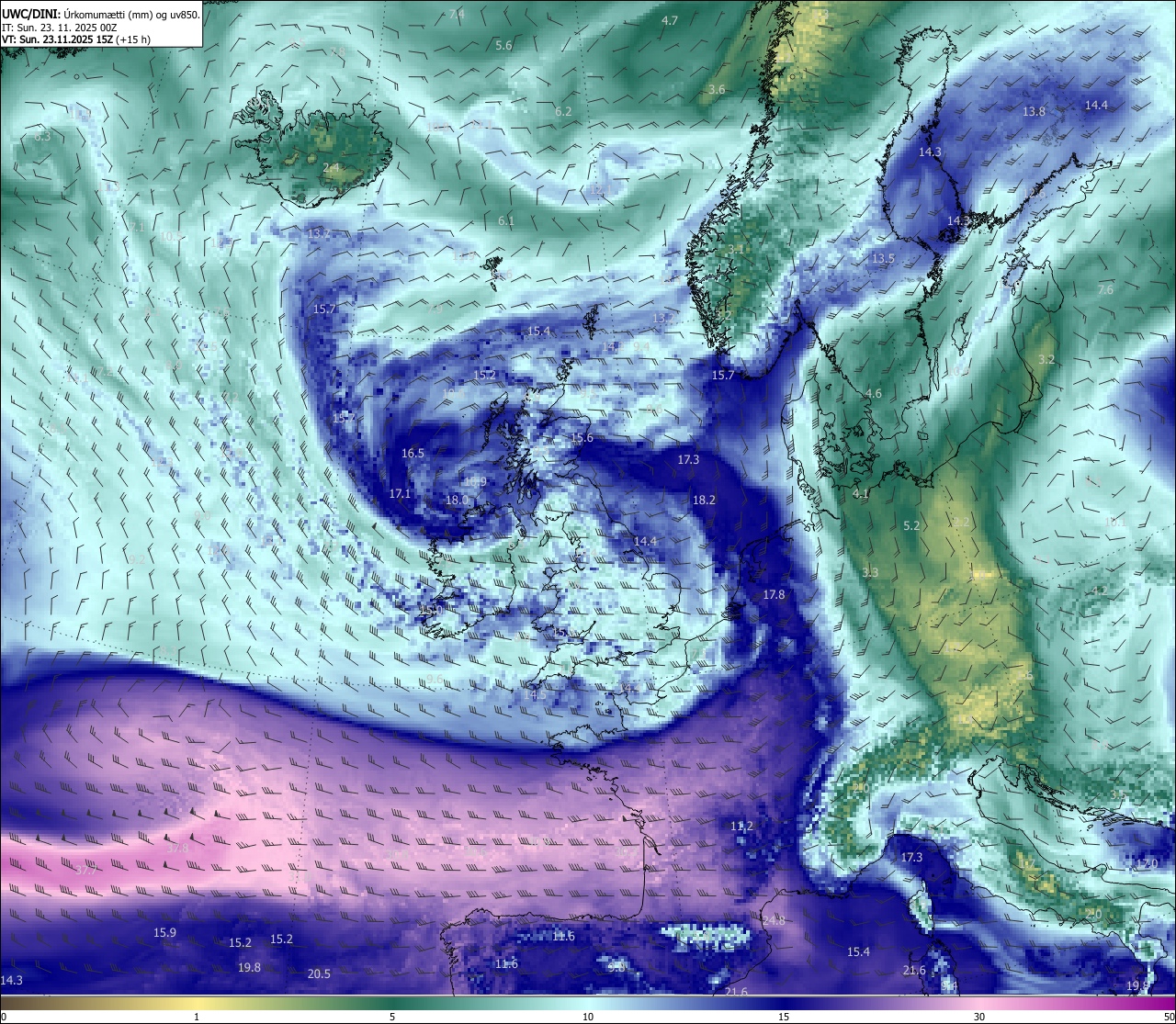Screen dimensions: 1176x1024
Task: Click the 4.7 value label
Action: click(670, 20)
